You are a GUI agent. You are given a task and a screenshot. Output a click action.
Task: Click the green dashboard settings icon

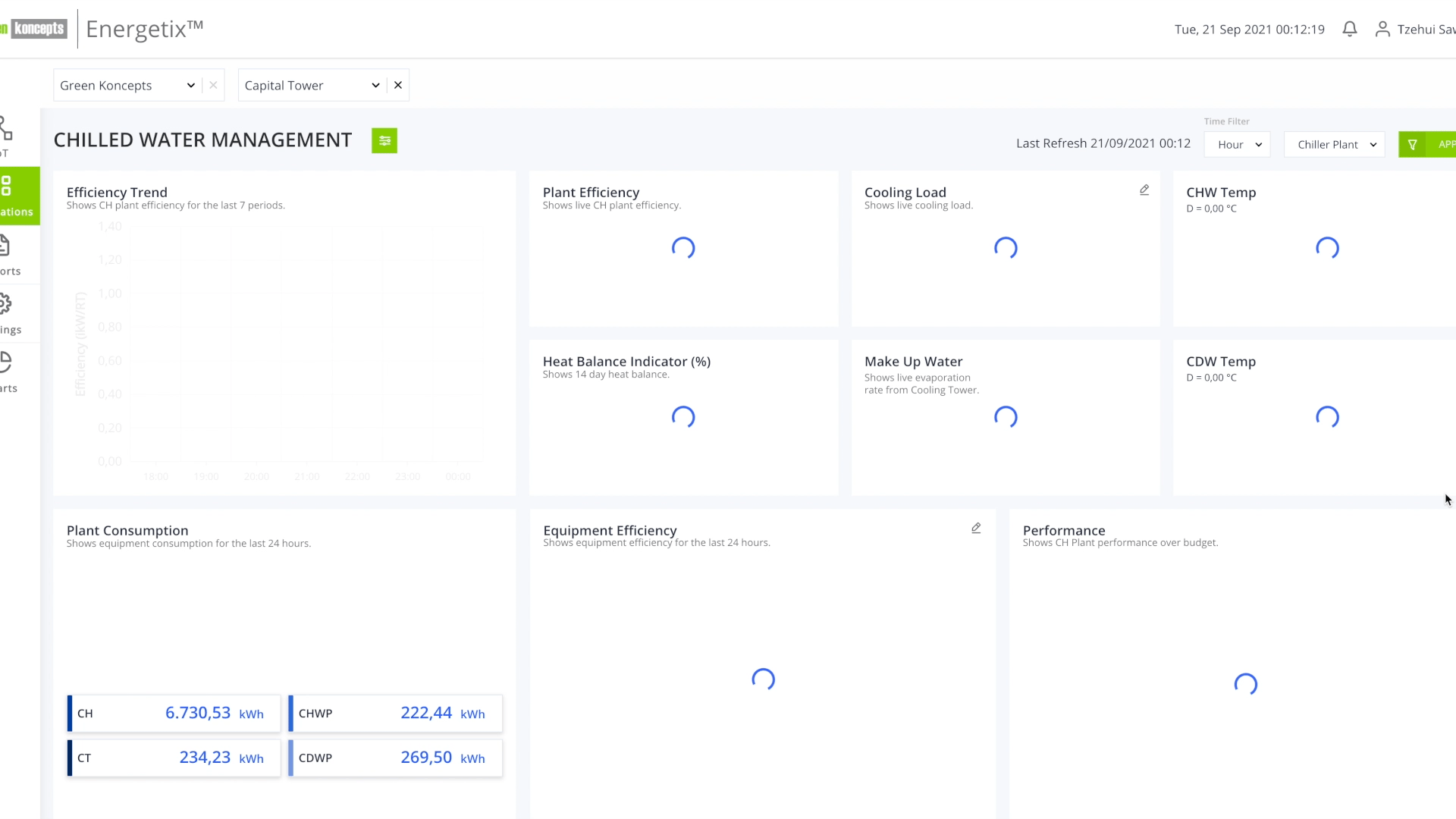384,140
